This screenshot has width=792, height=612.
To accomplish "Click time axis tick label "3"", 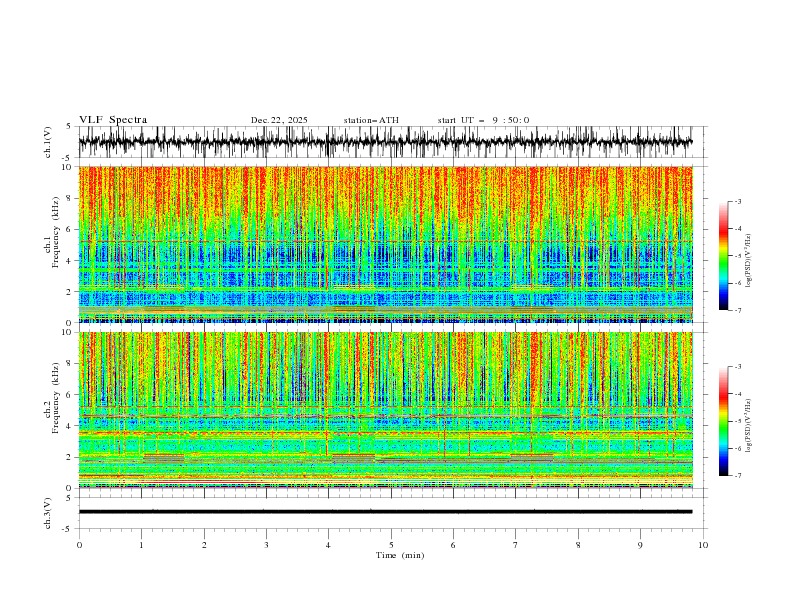I will 266,545.
